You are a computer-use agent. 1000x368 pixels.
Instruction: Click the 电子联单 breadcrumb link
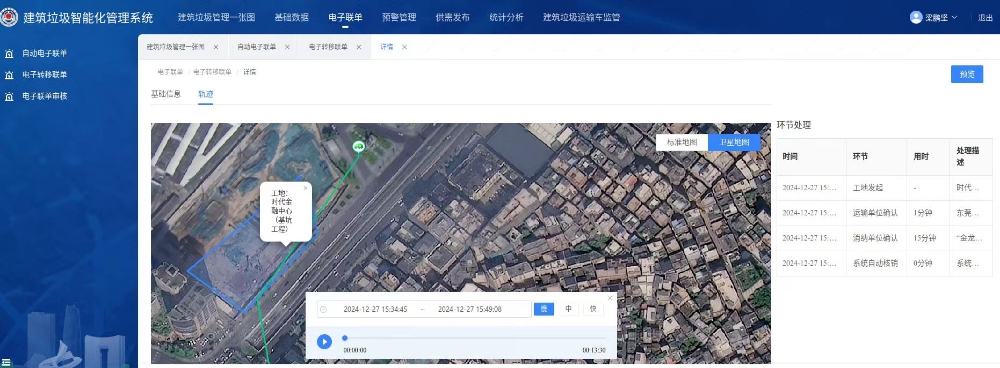coord(170,73)
